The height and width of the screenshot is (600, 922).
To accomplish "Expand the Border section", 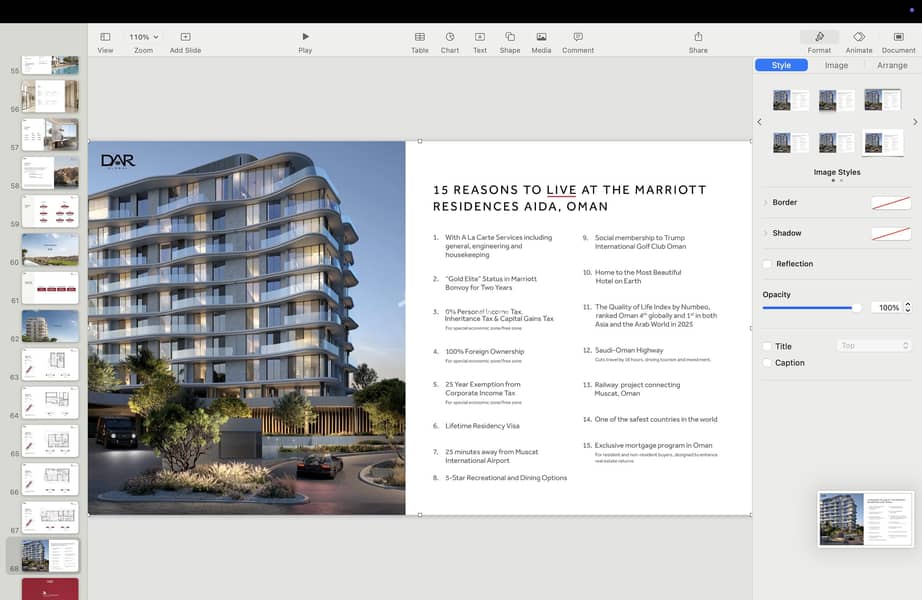I will (765, 202).
